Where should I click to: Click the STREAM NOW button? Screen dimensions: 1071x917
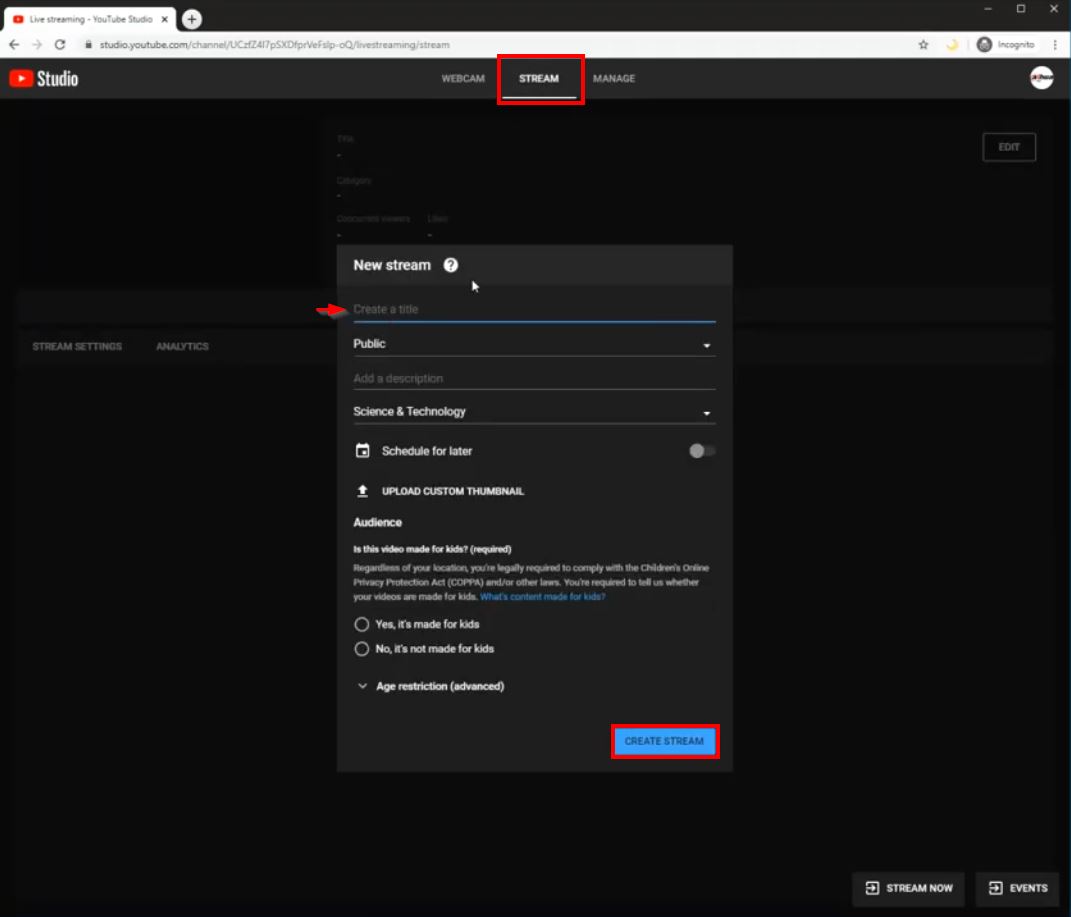908,888
